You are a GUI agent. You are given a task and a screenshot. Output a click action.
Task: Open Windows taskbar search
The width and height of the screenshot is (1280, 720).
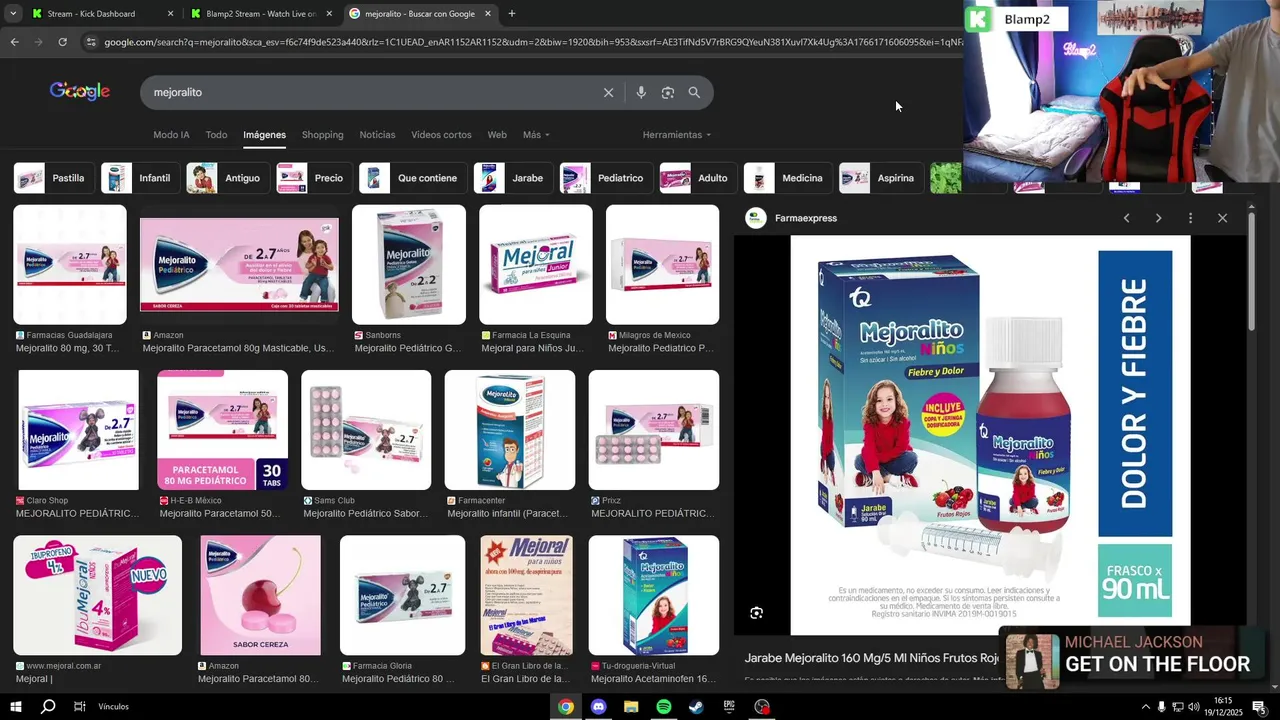tap(48, 707)
